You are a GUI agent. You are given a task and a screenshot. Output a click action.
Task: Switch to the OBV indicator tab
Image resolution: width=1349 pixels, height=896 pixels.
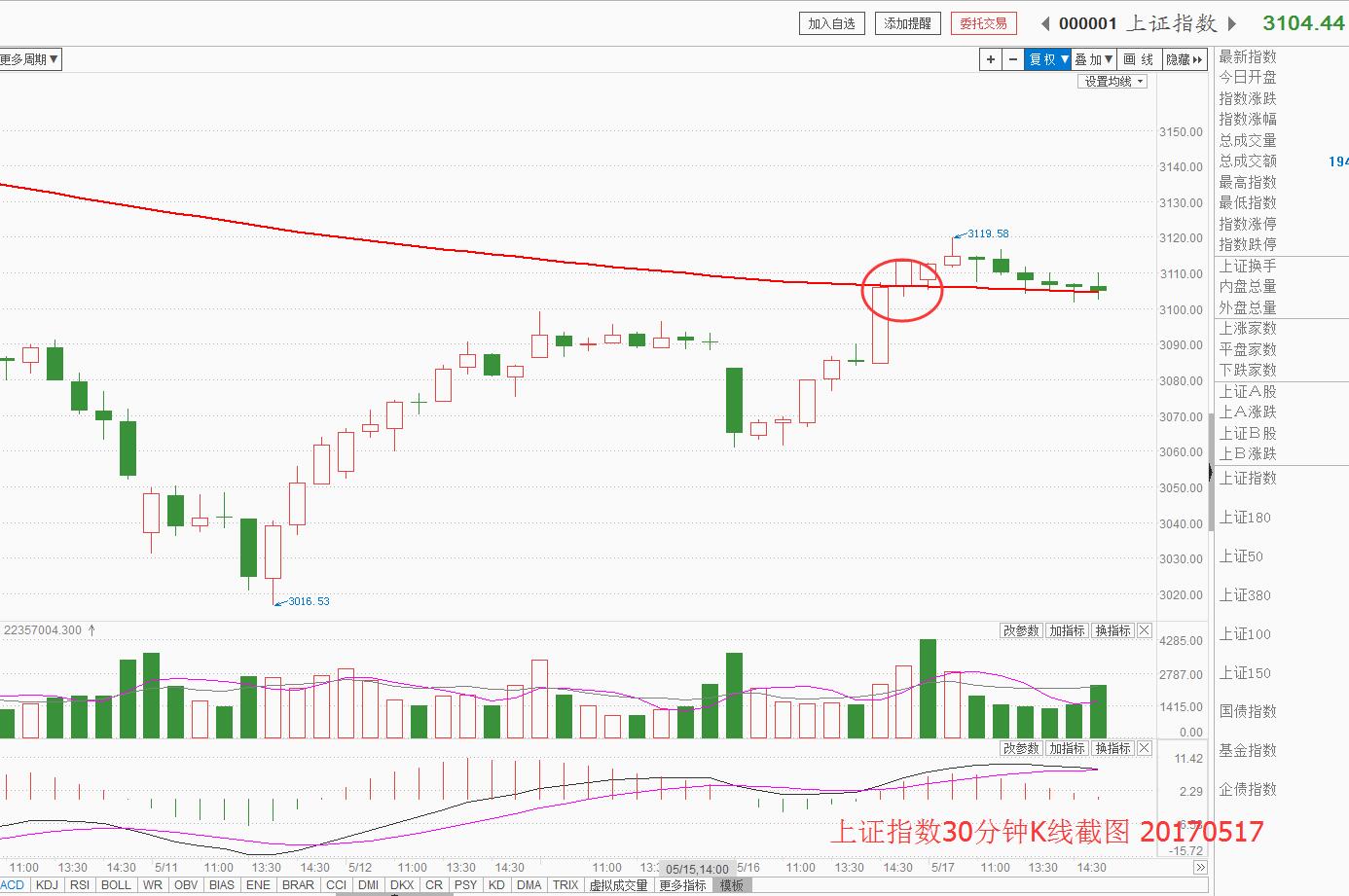186,885
